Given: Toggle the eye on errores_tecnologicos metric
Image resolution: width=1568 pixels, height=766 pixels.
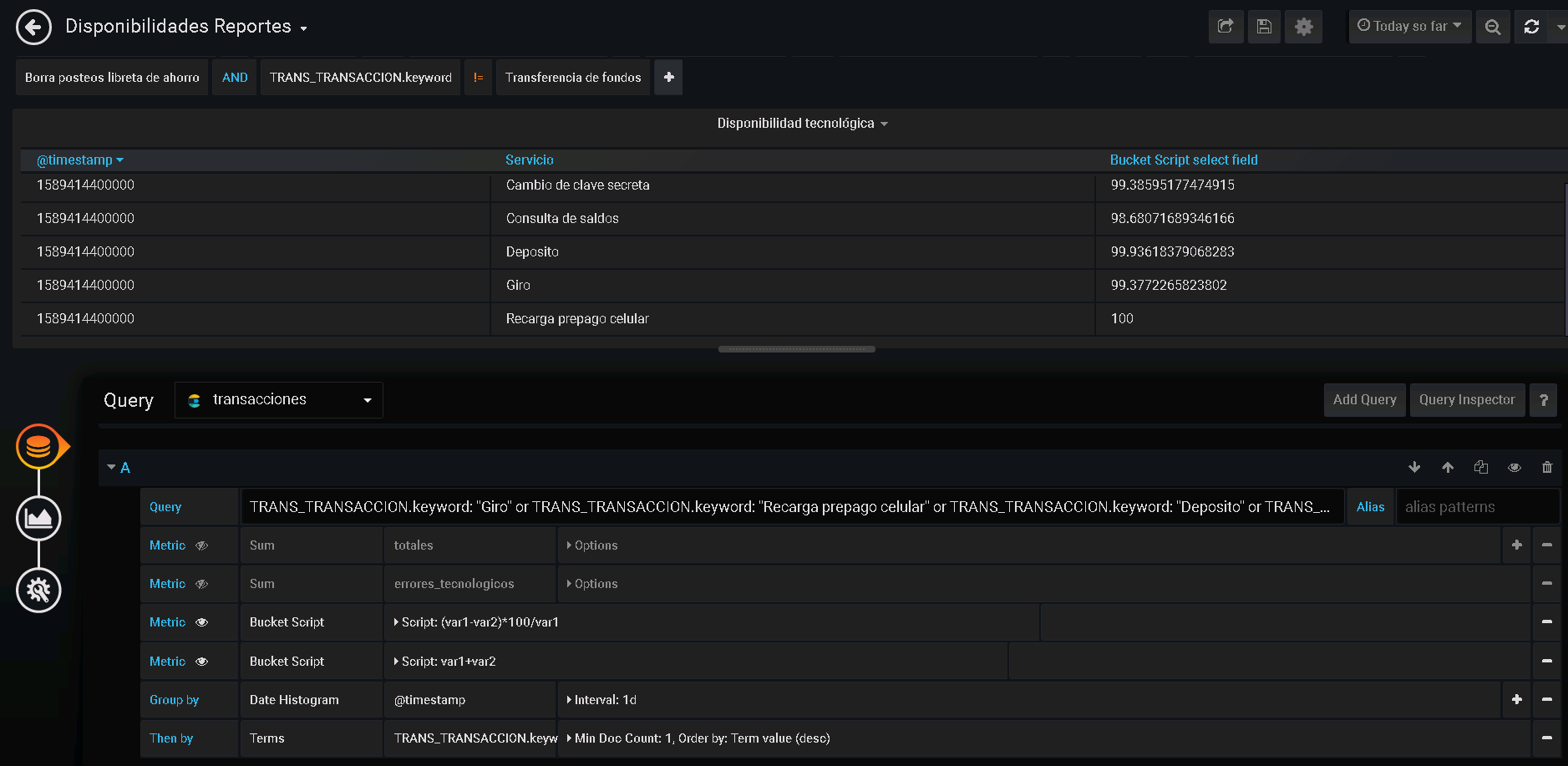Looking at the screenshot, I should [x=200, y=583].
